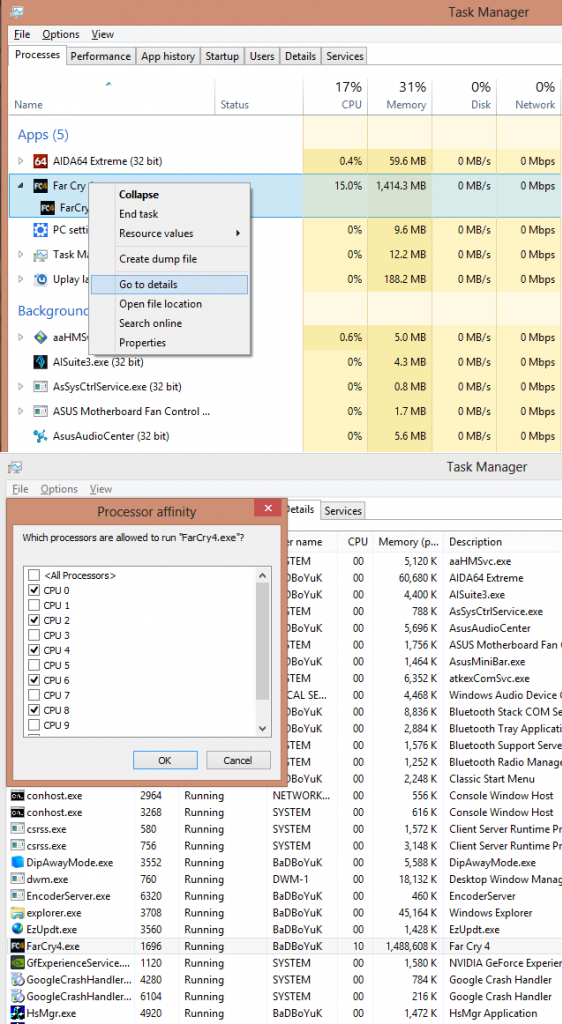Image resolution: width=562 pixels, height=1024 pixels.
Task: Select the csrss.exe row with PID 580
Action: tap(285, 829)
